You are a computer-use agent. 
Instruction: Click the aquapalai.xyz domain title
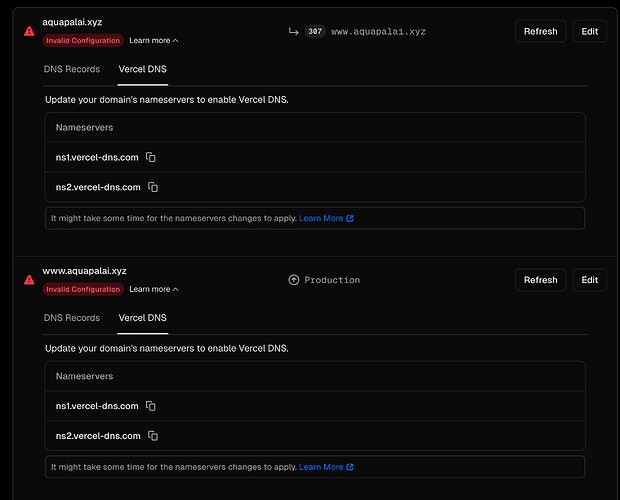72,22
